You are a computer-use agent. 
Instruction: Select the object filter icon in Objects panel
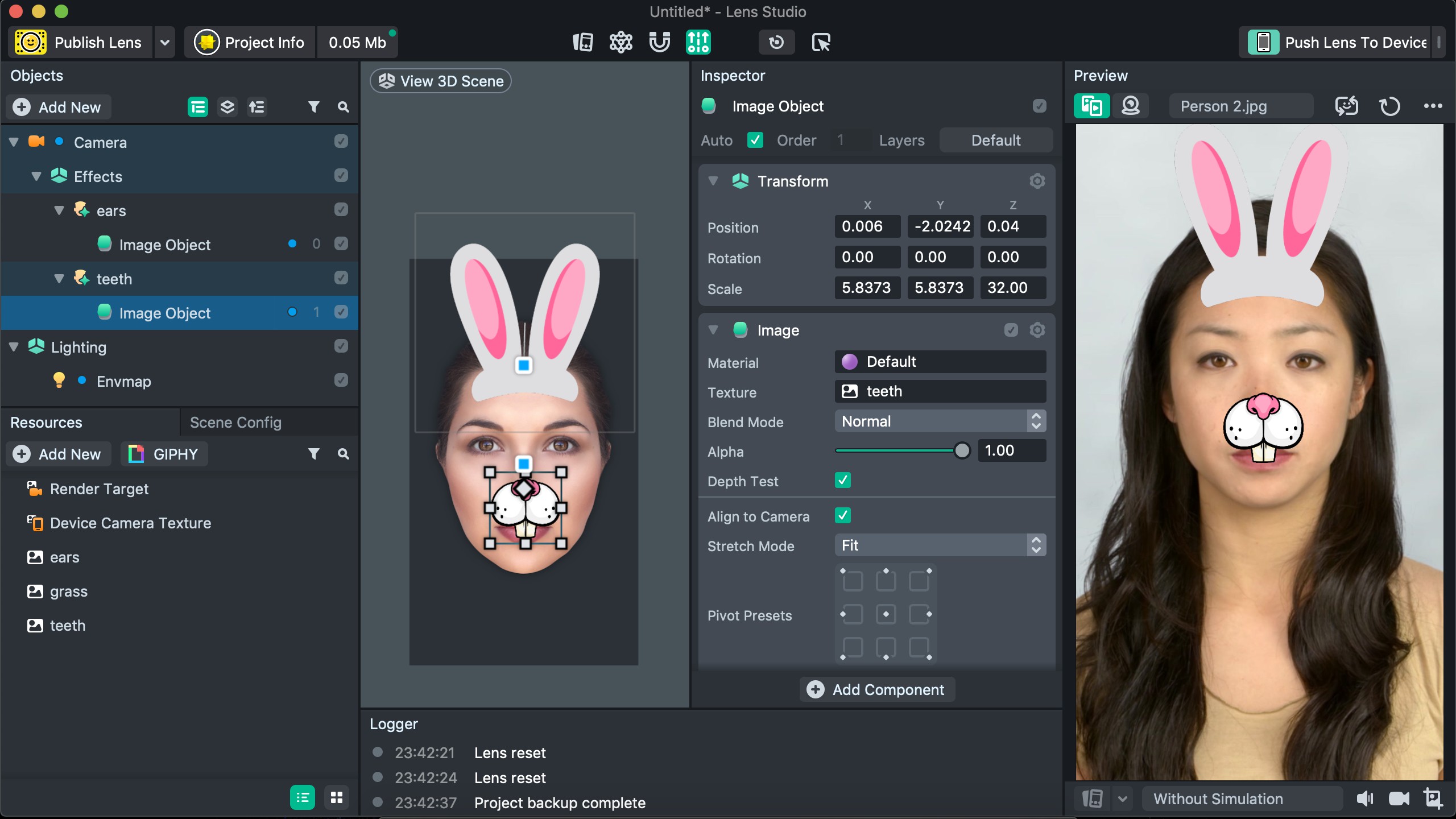(x=314, y=107)
